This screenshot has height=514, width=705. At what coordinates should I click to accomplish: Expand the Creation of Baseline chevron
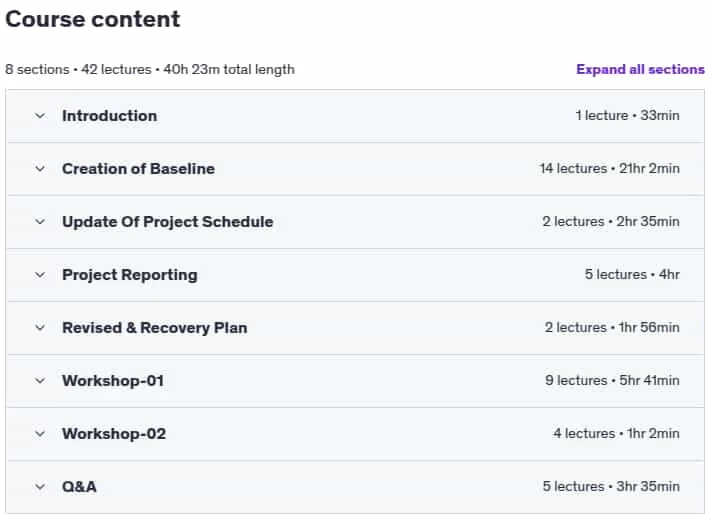click(x=40, y=169)
